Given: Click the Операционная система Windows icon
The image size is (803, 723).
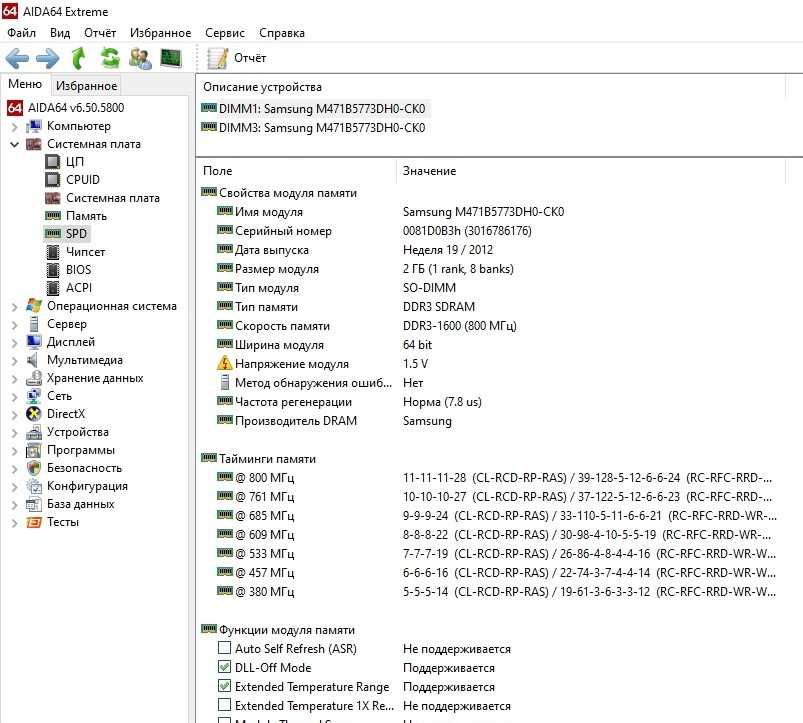Looking at the screenshot, I should [34, 306].
